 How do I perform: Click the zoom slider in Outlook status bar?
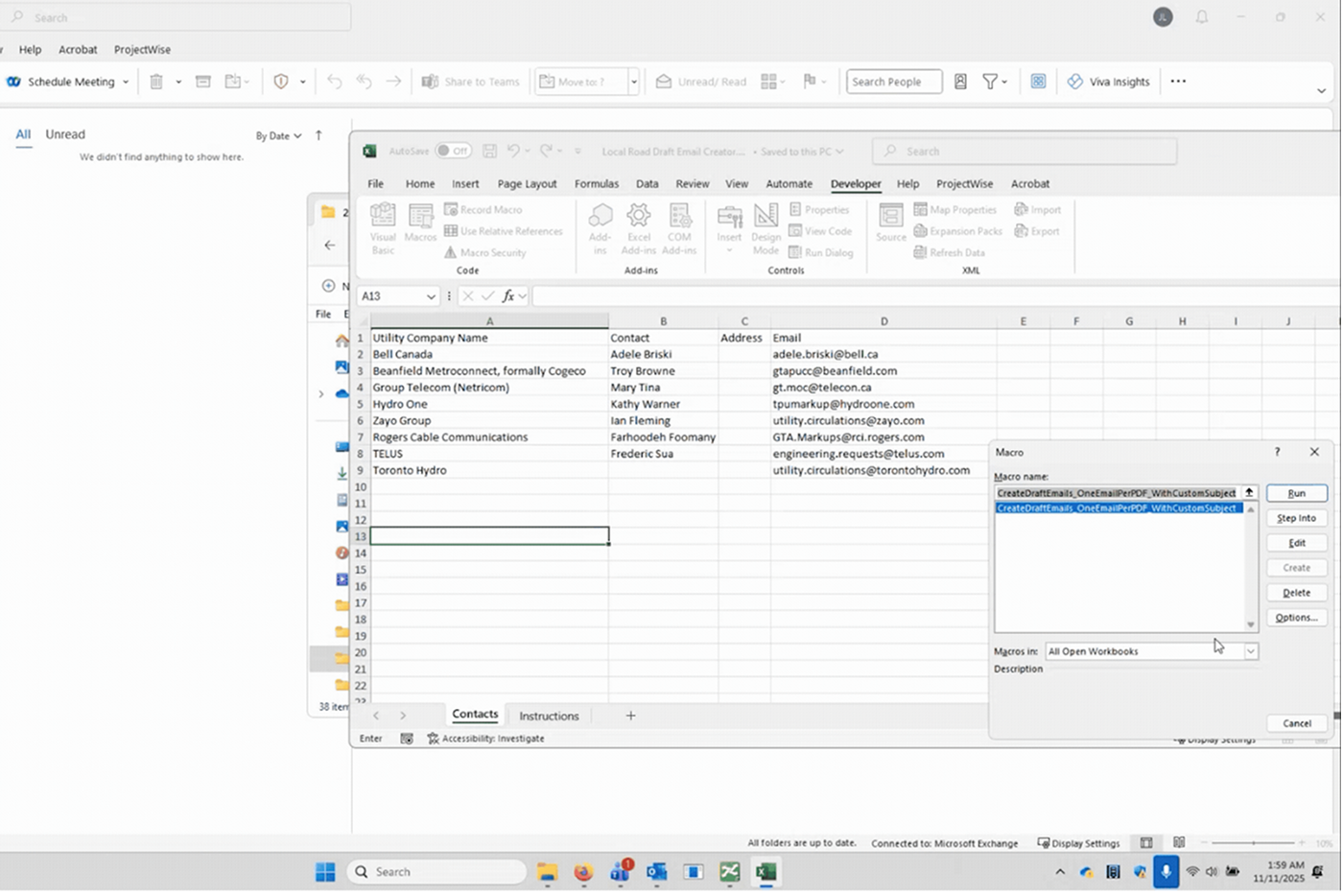pyautogui.click(x=1253, y=843)
